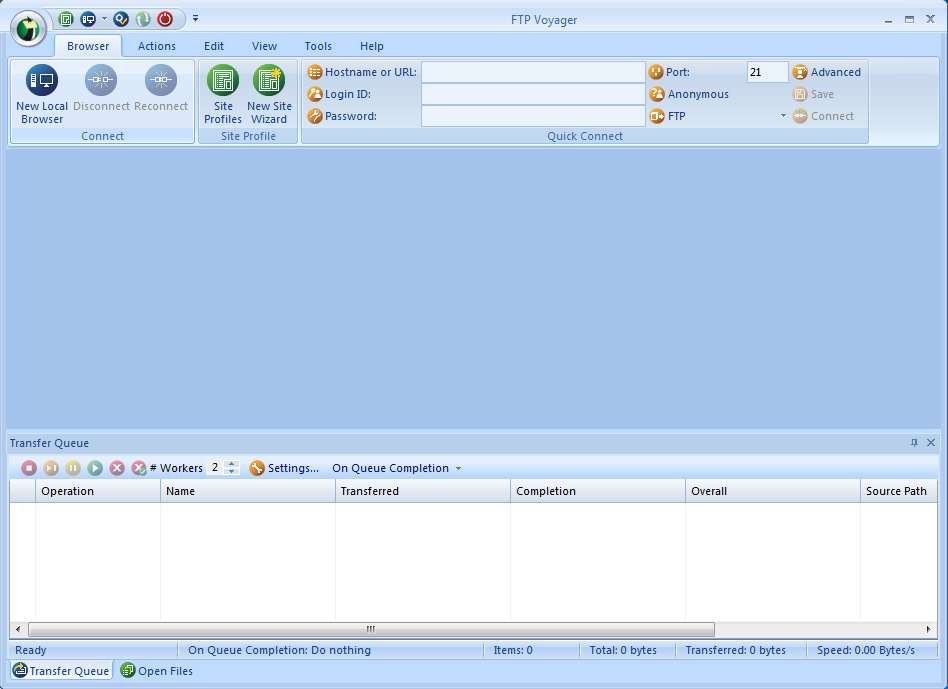Click the Disconnect ribbon icon
The width and height of the screenshot is (948, 689).
pyautogui.click(x=101, y=80)
